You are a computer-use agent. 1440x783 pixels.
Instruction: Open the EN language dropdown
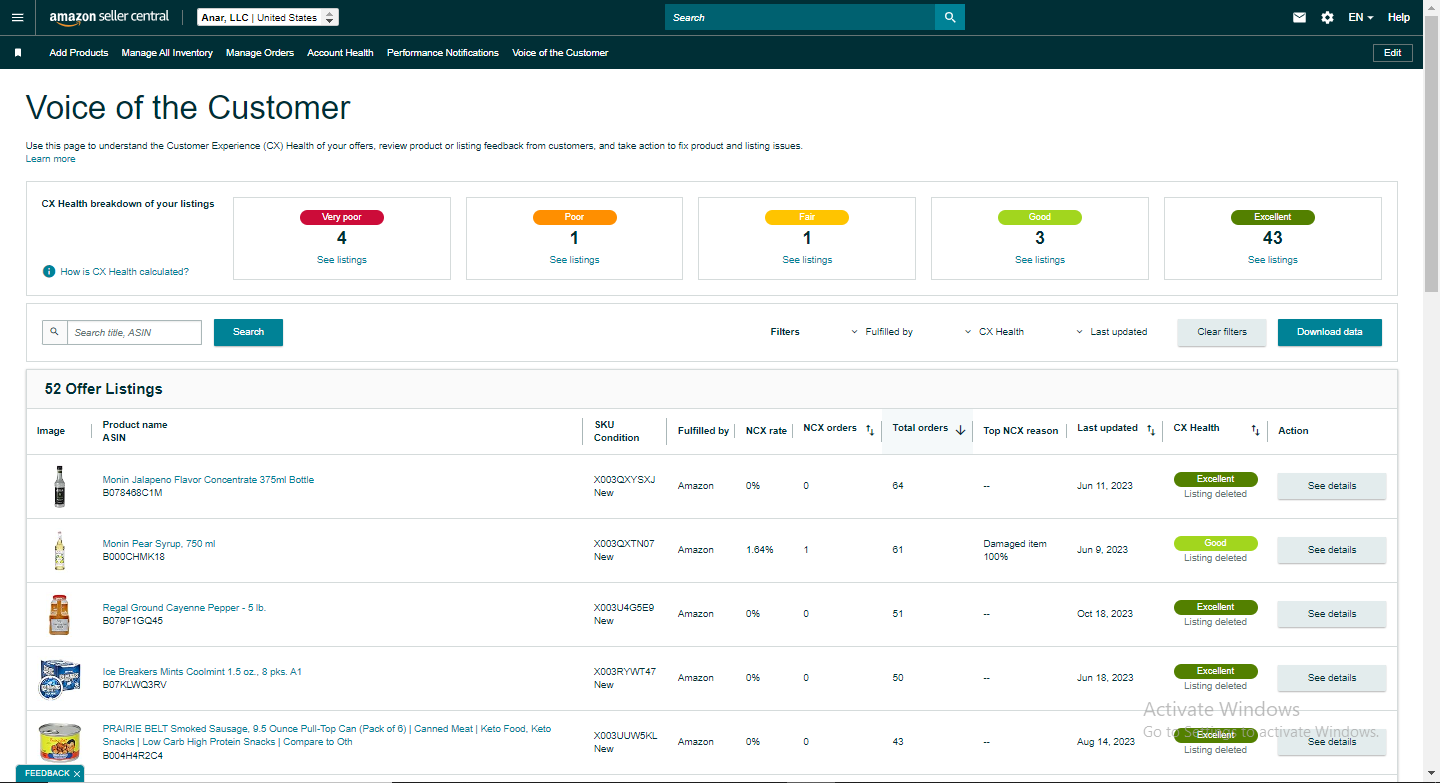click(1360, 17)
